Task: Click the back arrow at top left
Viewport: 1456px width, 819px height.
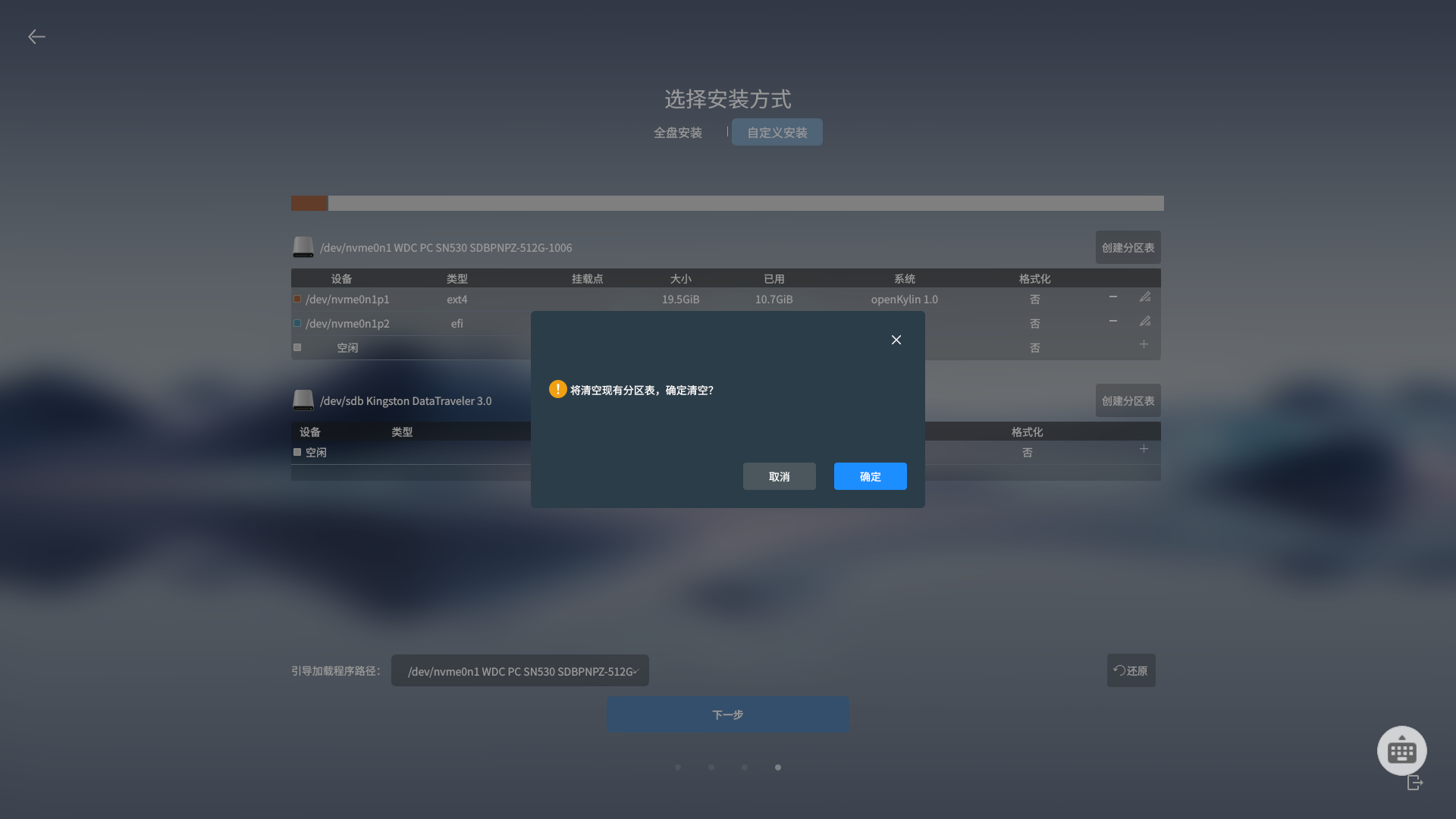Action: 36,36
